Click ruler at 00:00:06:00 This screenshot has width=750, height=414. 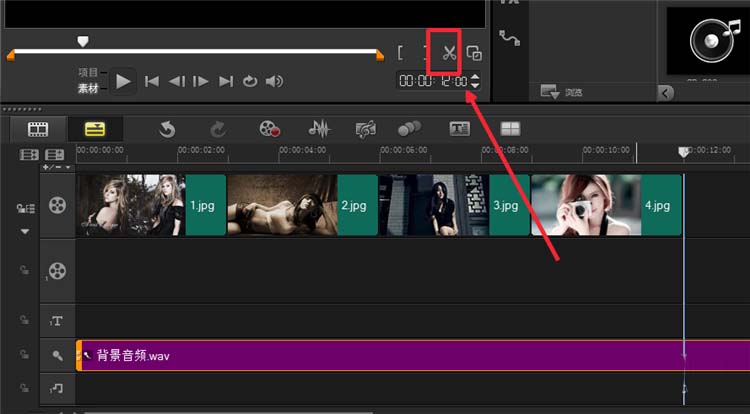pyautogui.click(x=404, y=150)
